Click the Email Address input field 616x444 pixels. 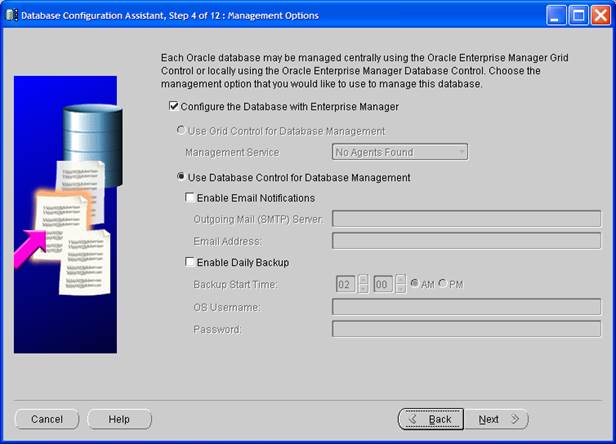[466, 241]
